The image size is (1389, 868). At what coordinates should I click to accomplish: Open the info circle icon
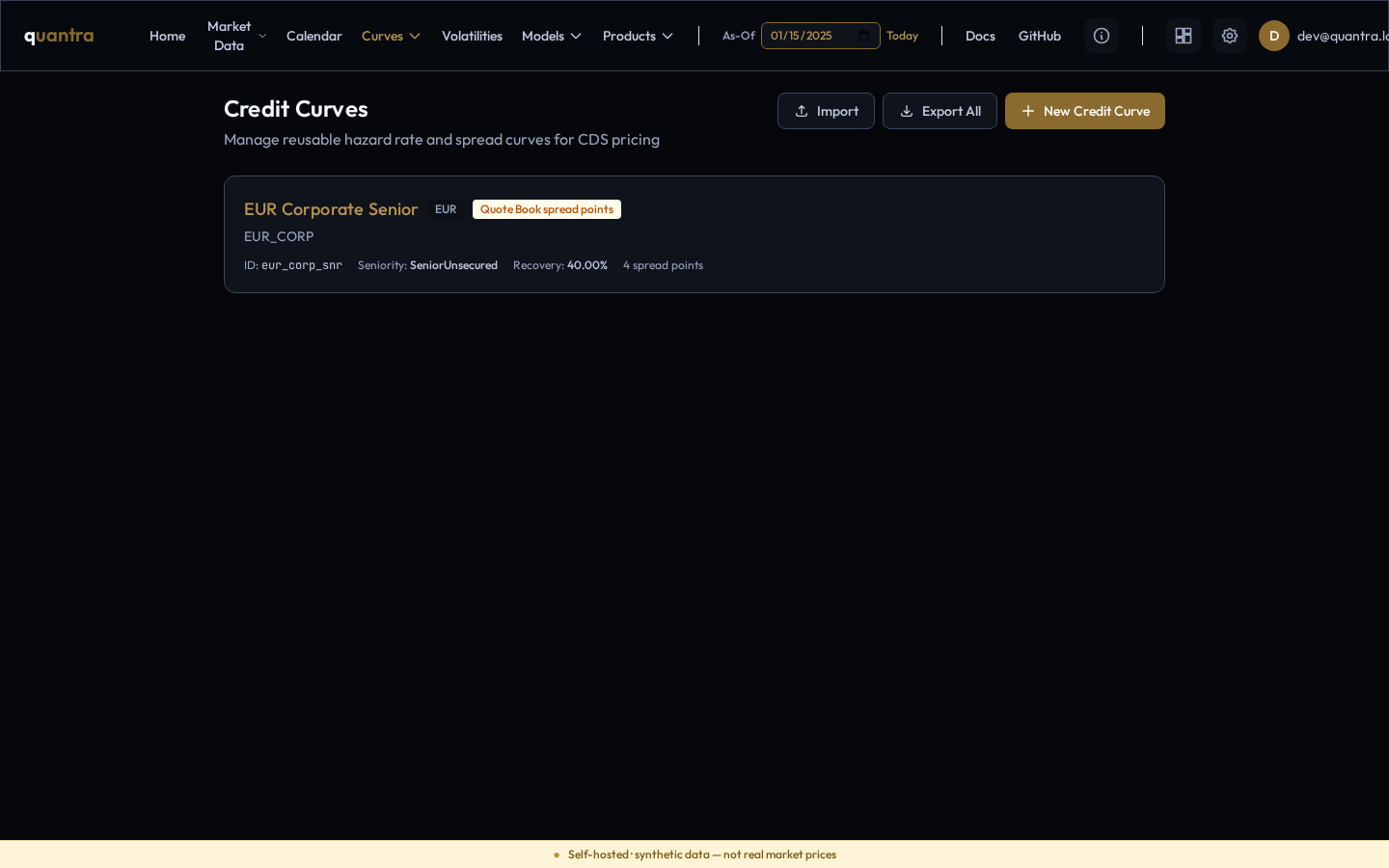[1102, 36]
